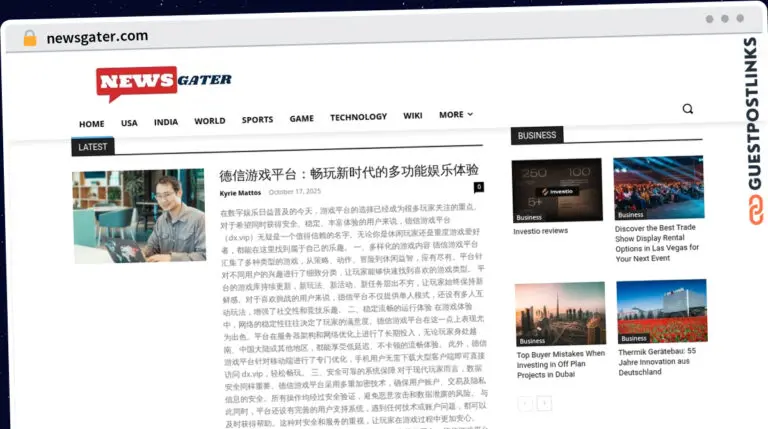Click the Thermik Gerätebau building thumbnail

click(x=662, y=311)
